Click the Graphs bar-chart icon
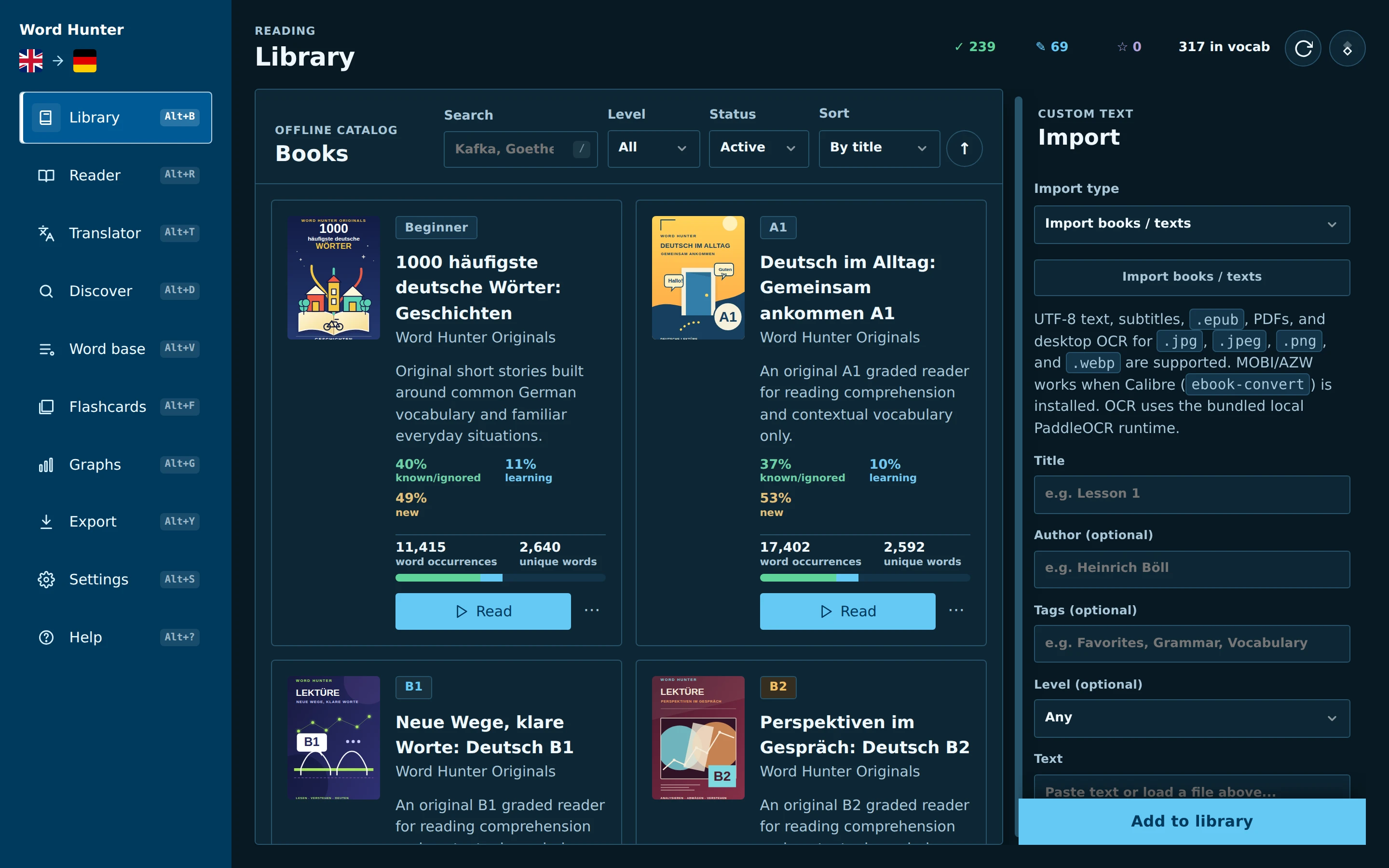The width and height of the screenshot is (1389, 868). [x=46, y=464]
